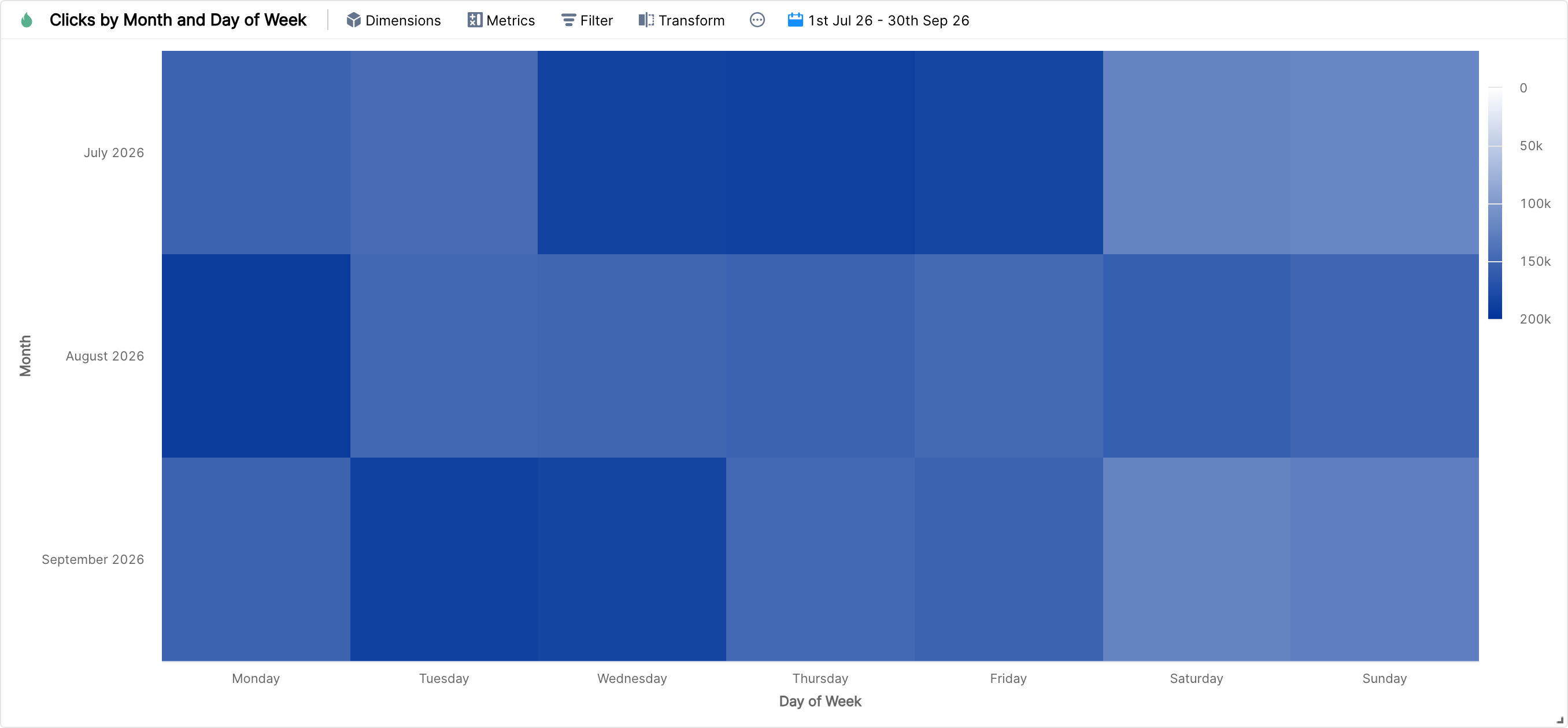
Task: Open Transform via the split-column icon
Action: coord(646,20)
